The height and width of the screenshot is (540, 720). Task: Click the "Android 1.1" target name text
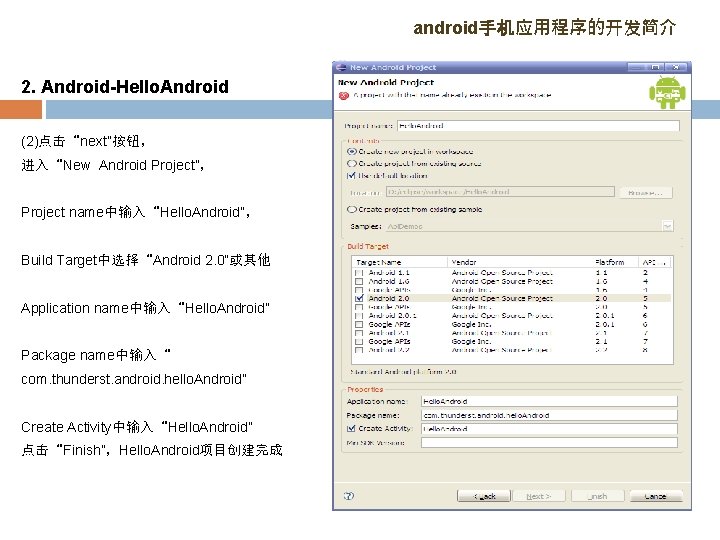(388, 273)
